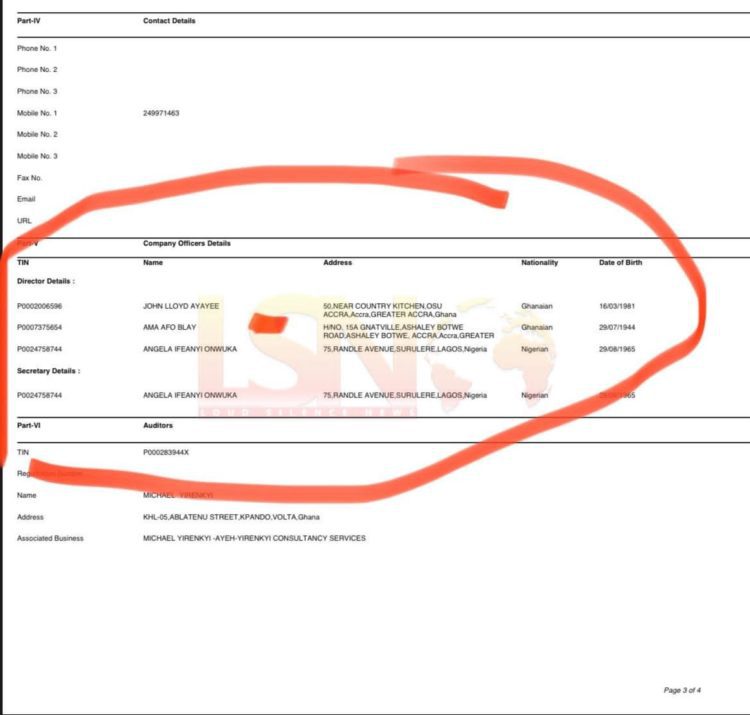Click the 'Name' column header in officers table

click(x=153, y=263)
